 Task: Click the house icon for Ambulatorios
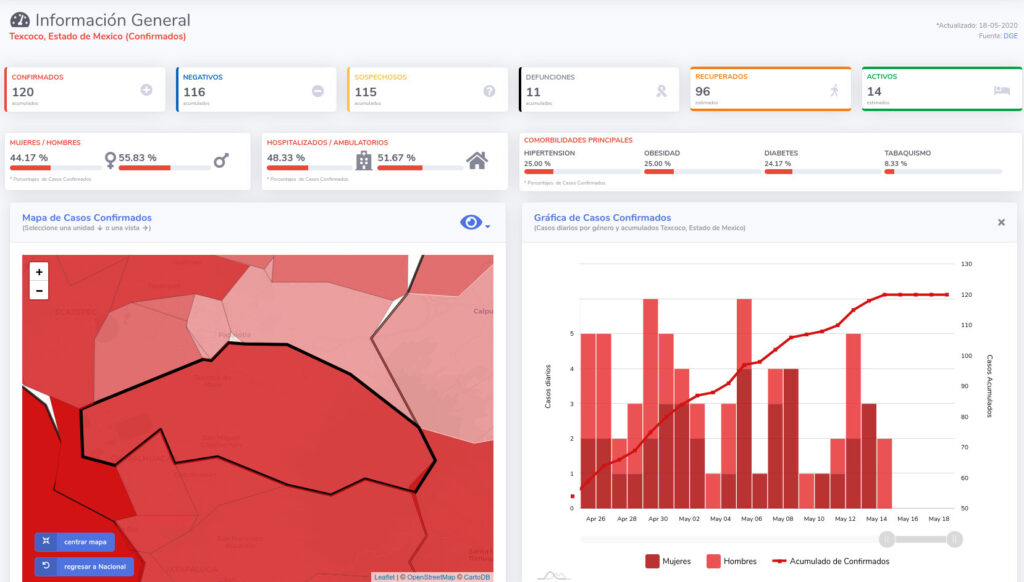point(477,160)
